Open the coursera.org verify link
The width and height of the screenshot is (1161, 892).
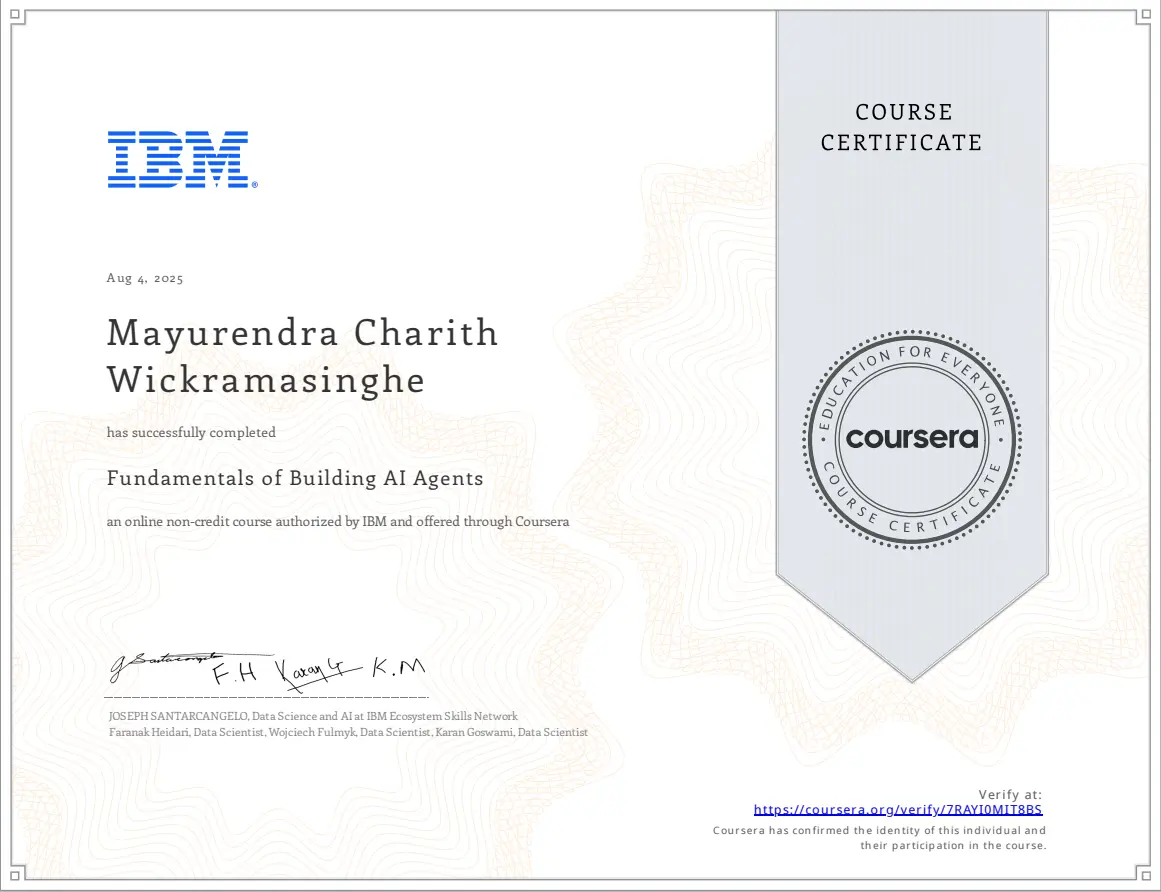897,810
